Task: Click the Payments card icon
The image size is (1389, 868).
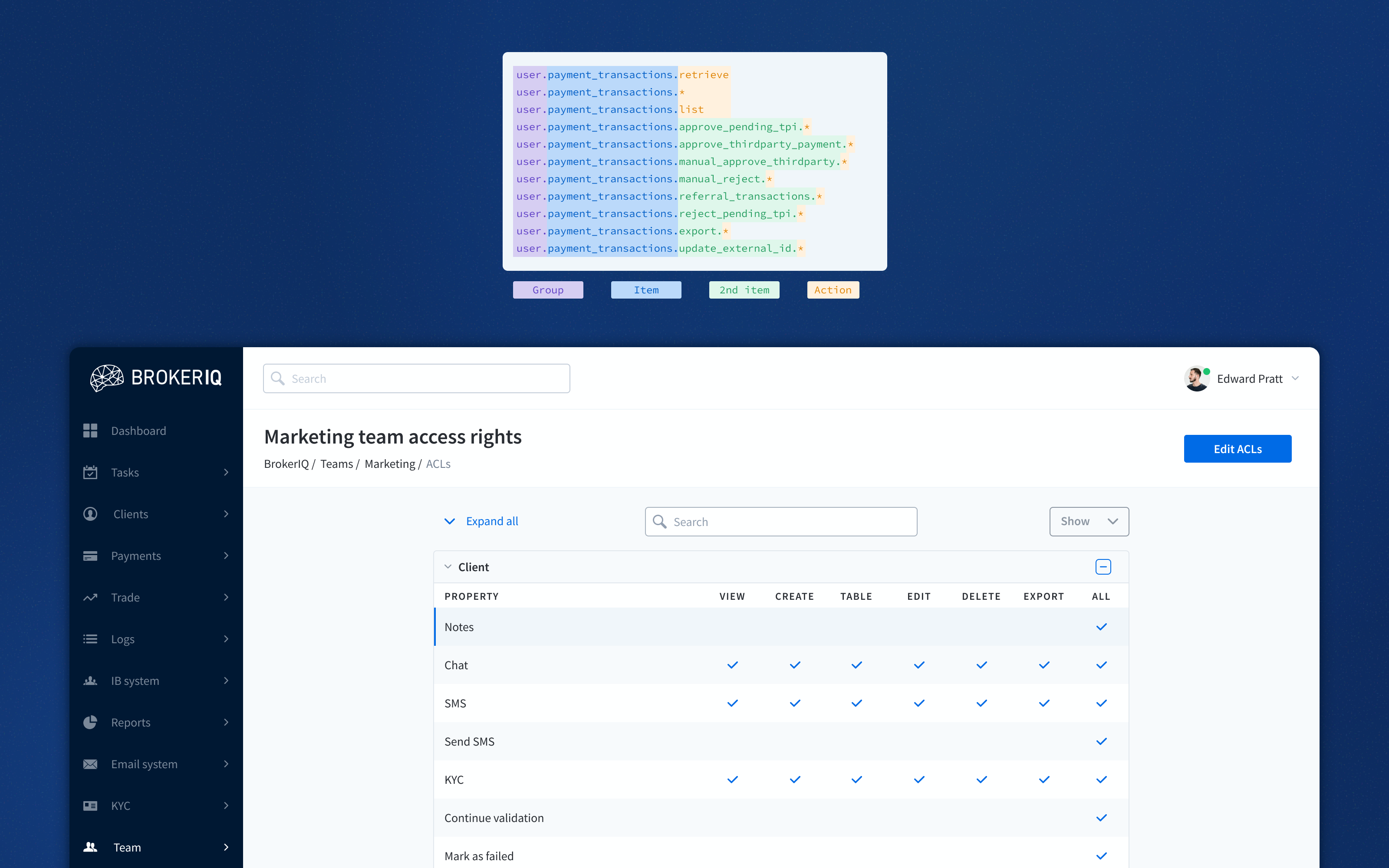Action: (x=90, y=556)
